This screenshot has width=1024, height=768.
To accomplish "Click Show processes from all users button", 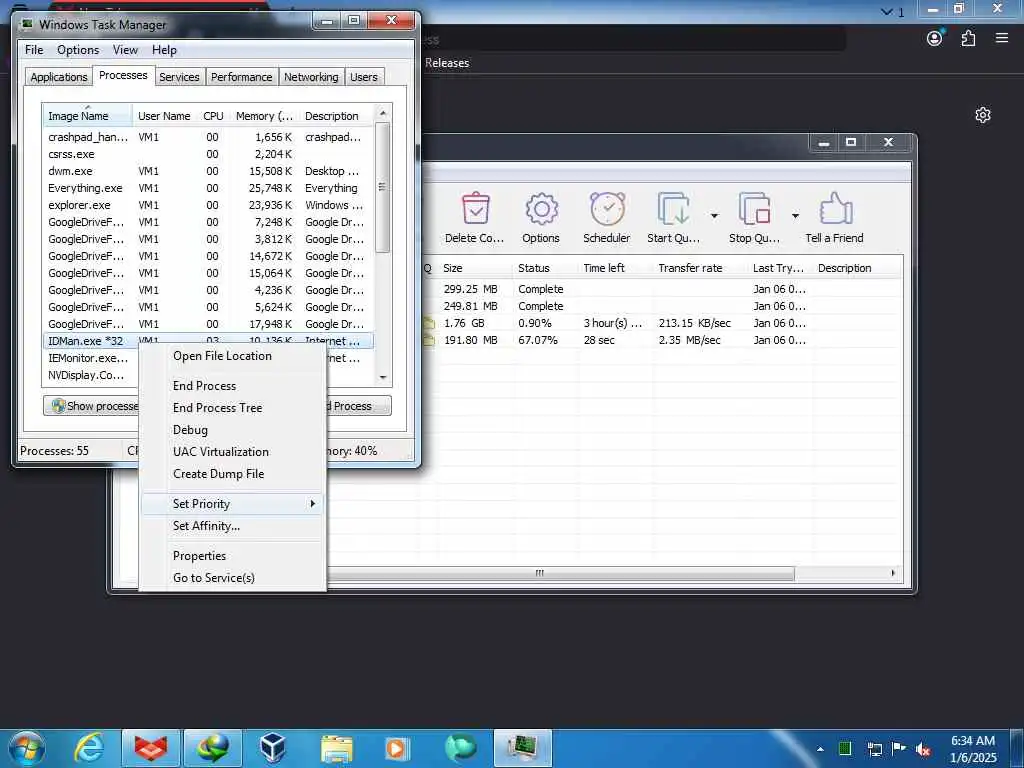I will (x=91, y=406).
